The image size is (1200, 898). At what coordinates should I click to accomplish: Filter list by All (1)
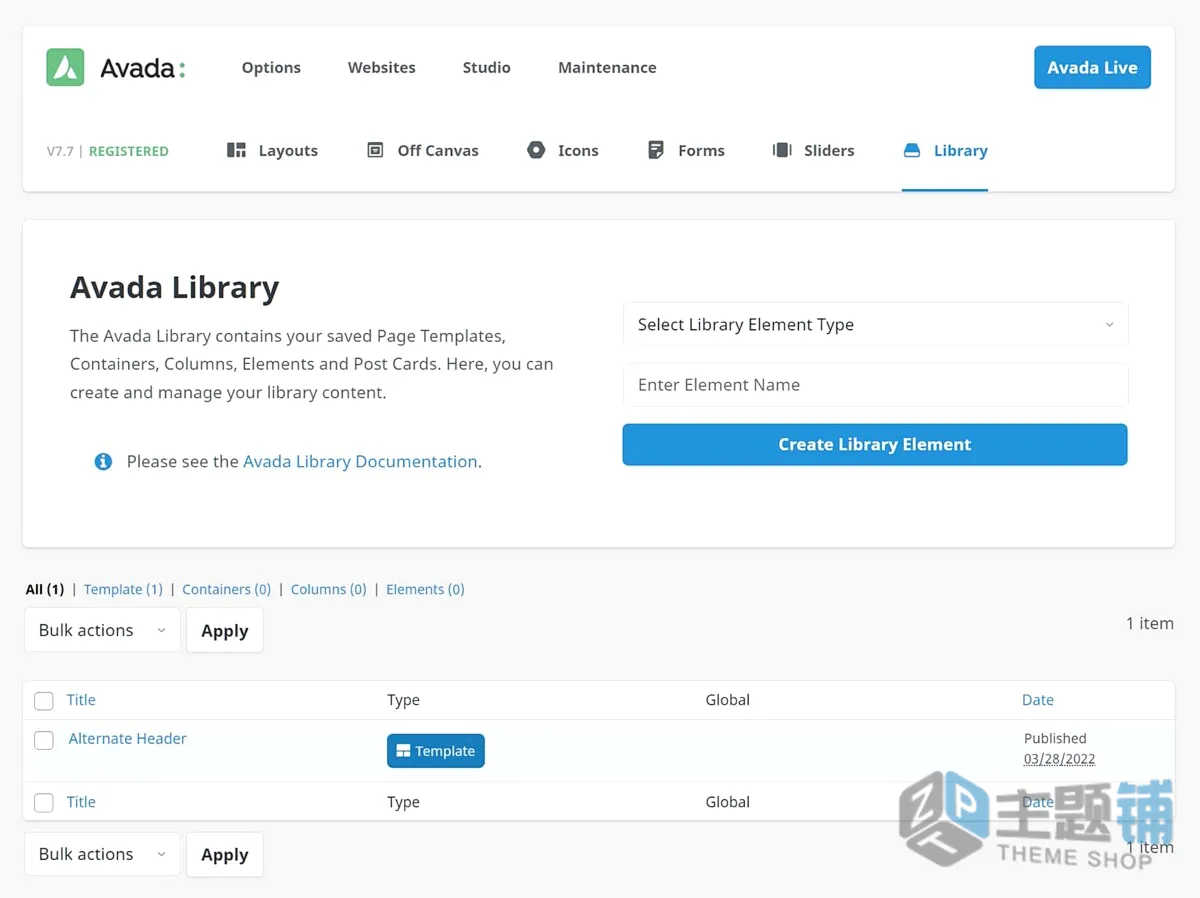pyautogui.click(x=45, y=589)
